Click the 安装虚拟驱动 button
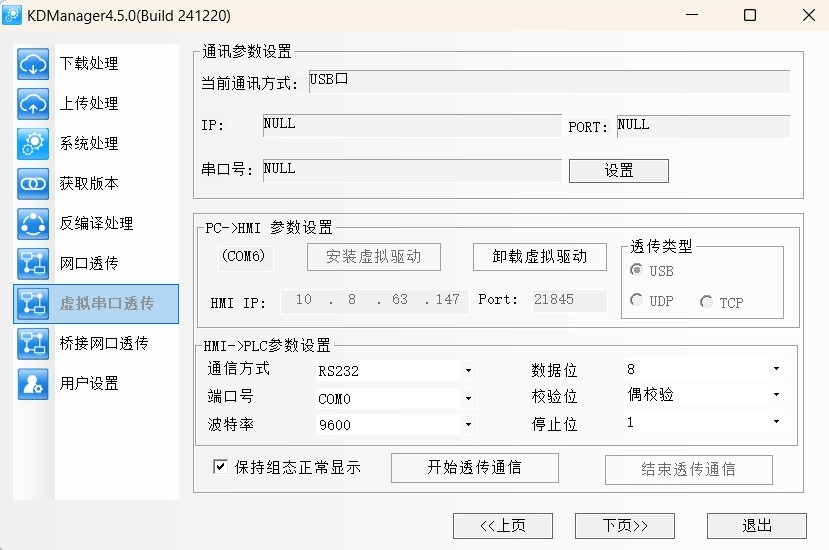 374,257
